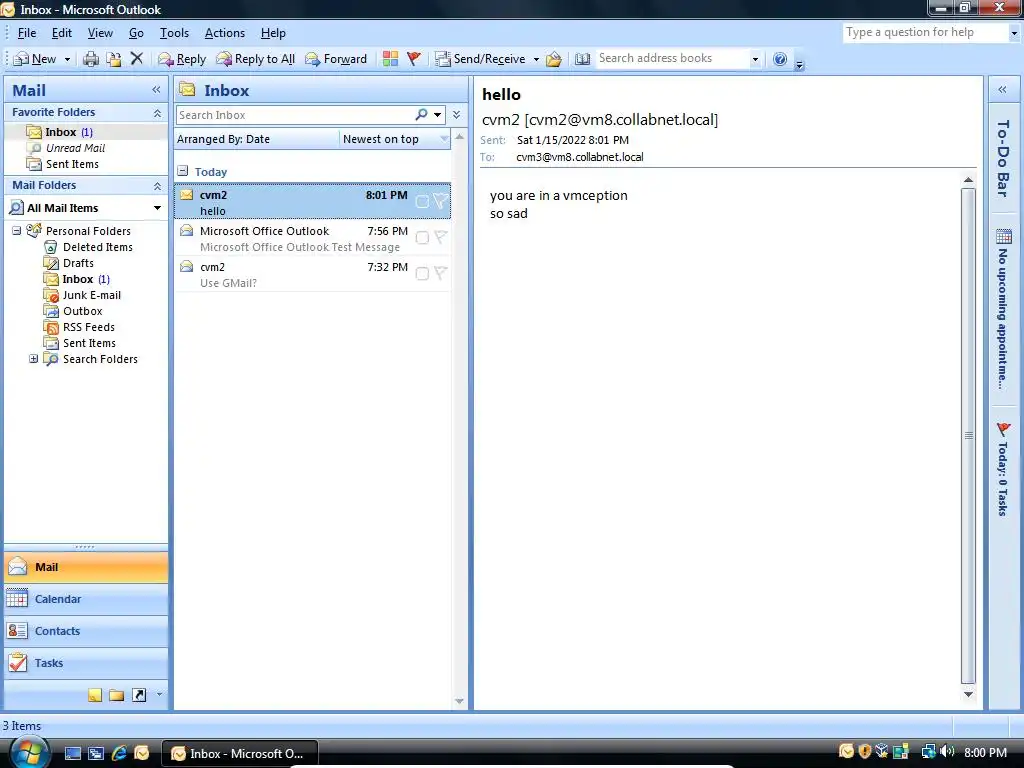Click the Move to Folder icon
1024x768 pixels.
(x=114, y=59)
